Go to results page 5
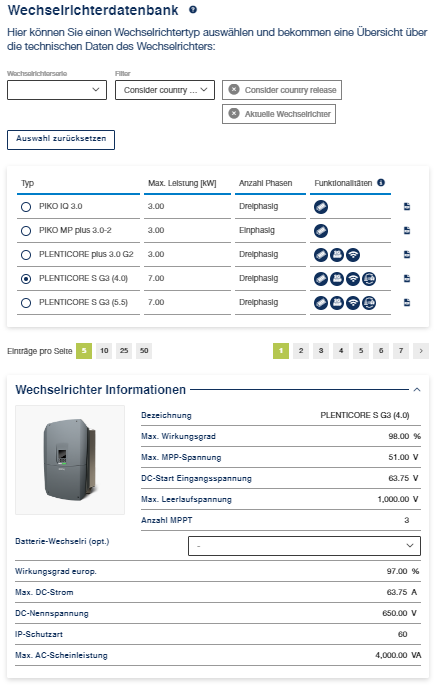 (361, 351)
